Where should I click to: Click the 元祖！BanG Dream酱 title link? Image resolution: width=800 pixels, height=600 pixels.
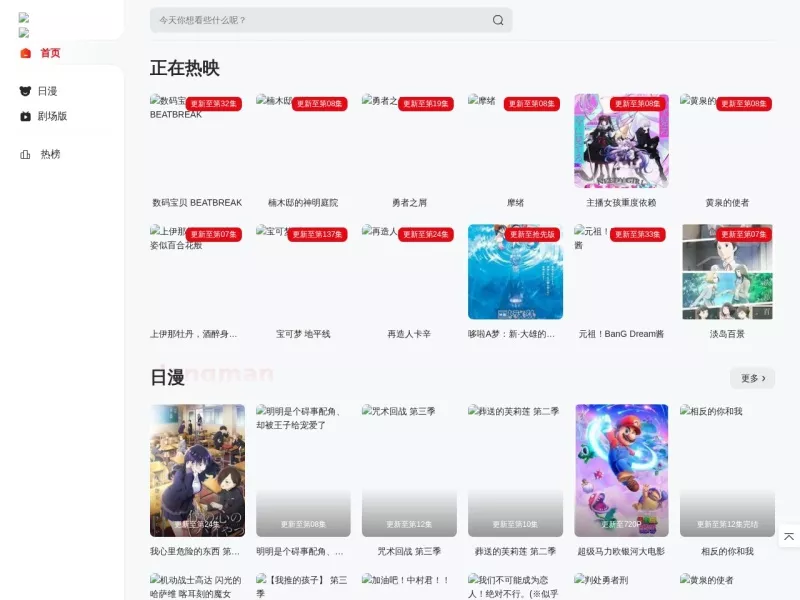coord(621,334)
